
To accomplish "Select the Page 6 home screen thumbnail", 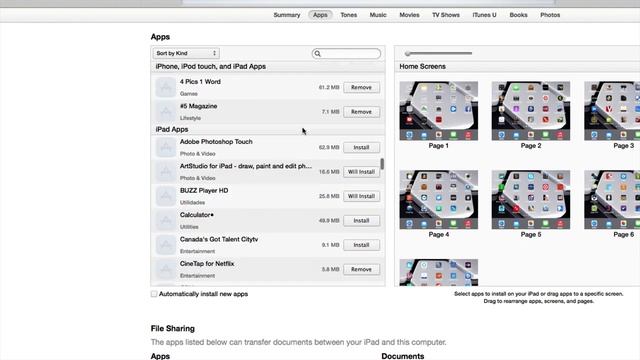I will pyautogui.click(x=612, y=200).
